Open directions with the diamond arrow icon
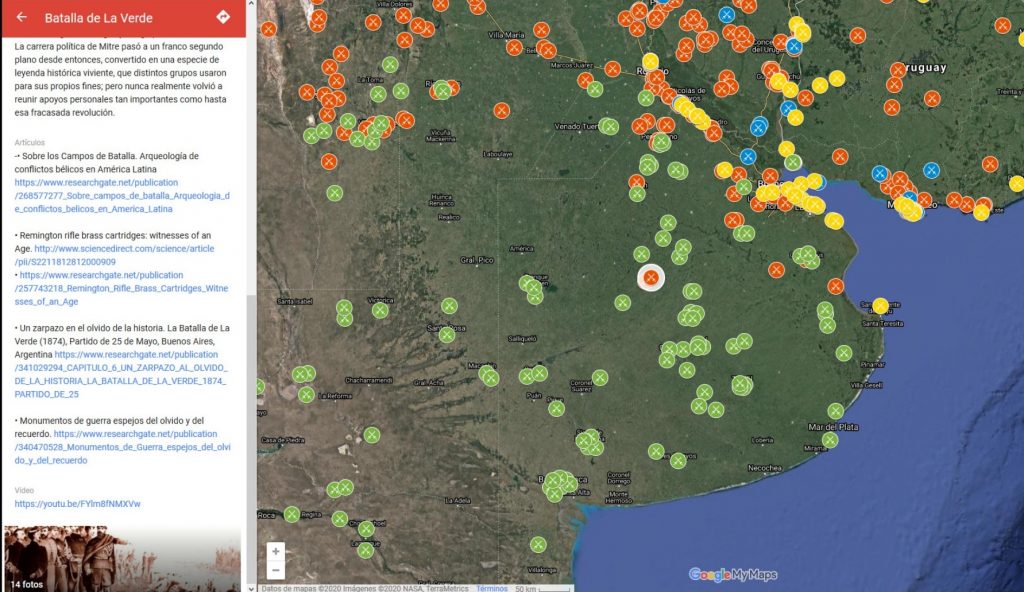The image size is (1024, 592). tap(223, 17)
